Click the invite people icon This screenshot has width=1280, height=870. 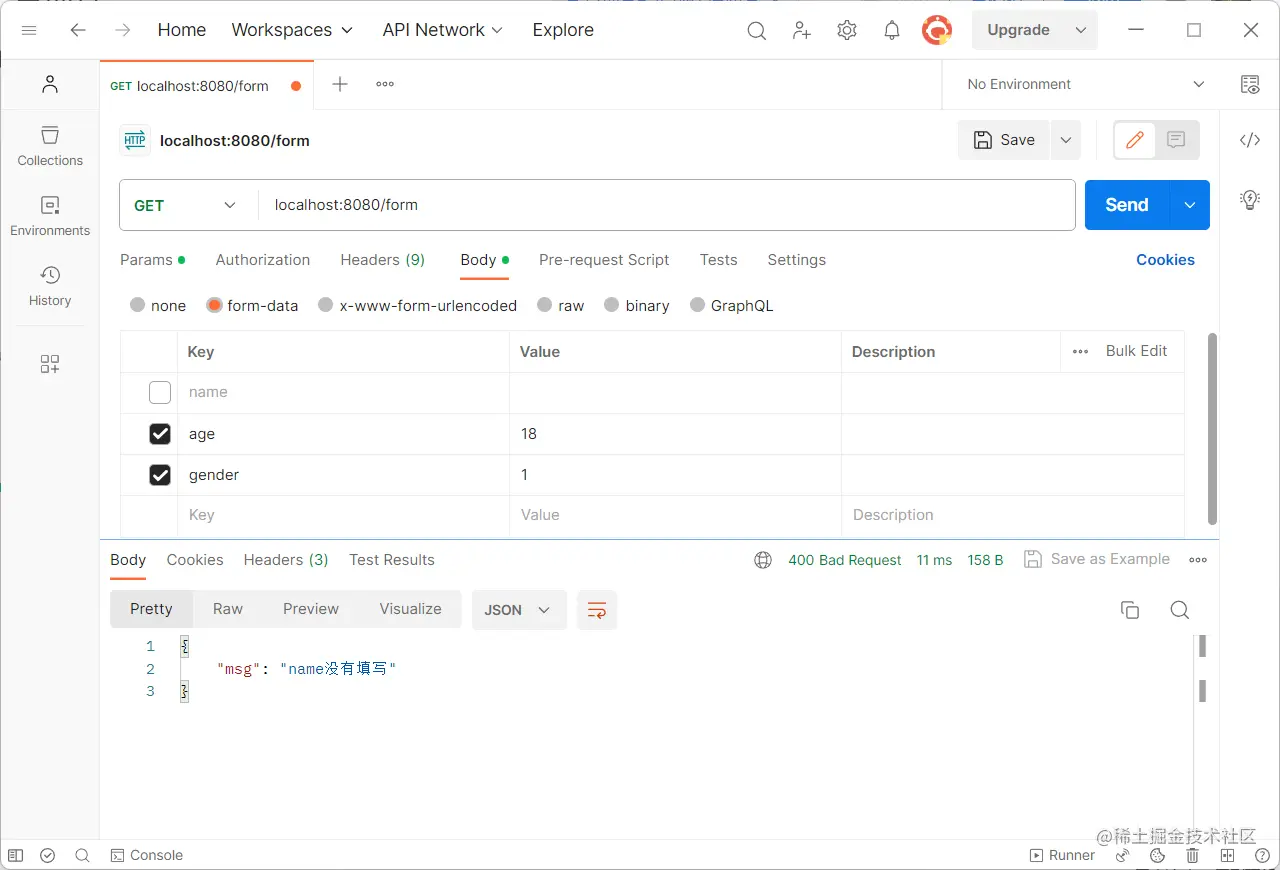[801, 31]
